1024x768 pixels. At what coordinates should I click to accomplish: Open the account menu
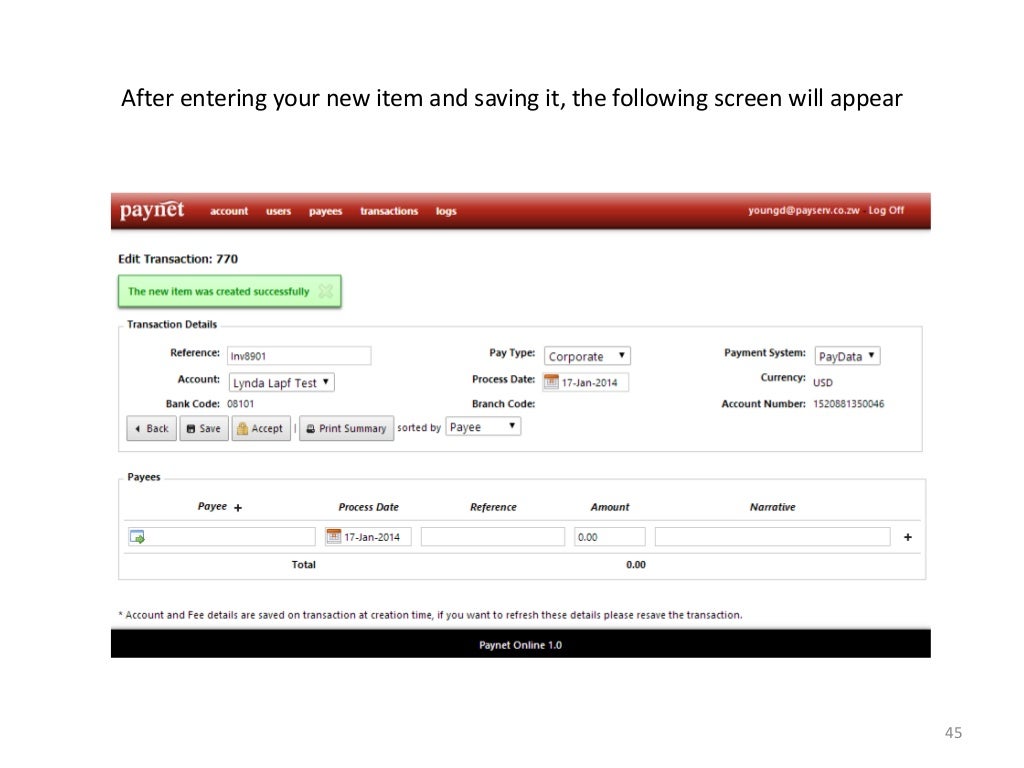[x=229, y=211]
